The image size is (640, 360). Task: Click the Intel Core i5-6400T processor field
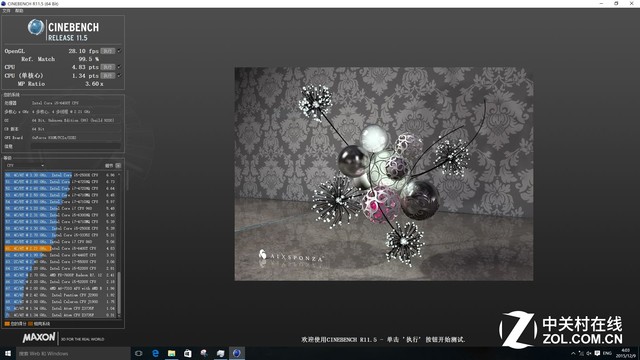[76, 103]
